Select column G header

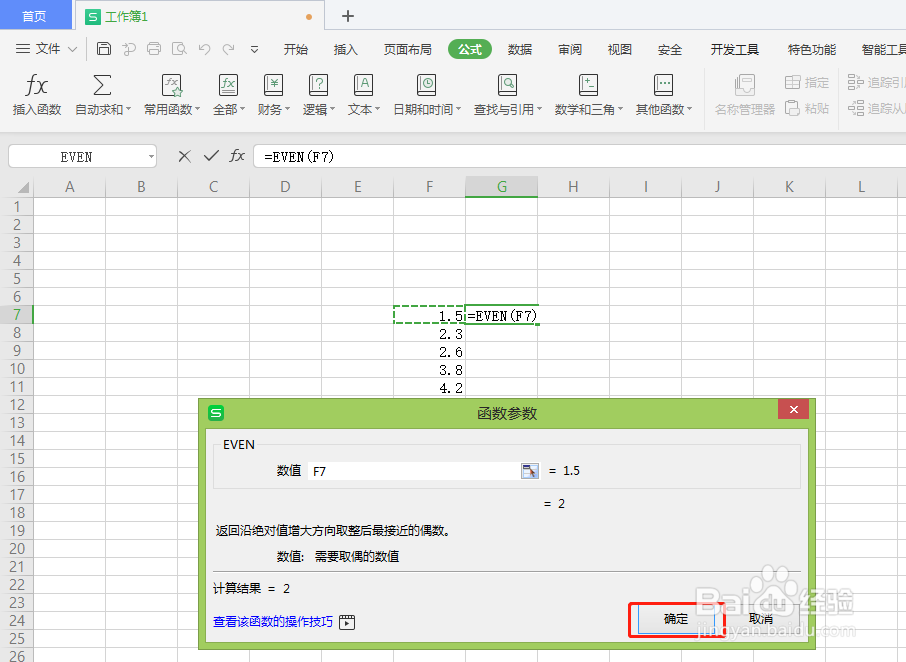(502, 187)
